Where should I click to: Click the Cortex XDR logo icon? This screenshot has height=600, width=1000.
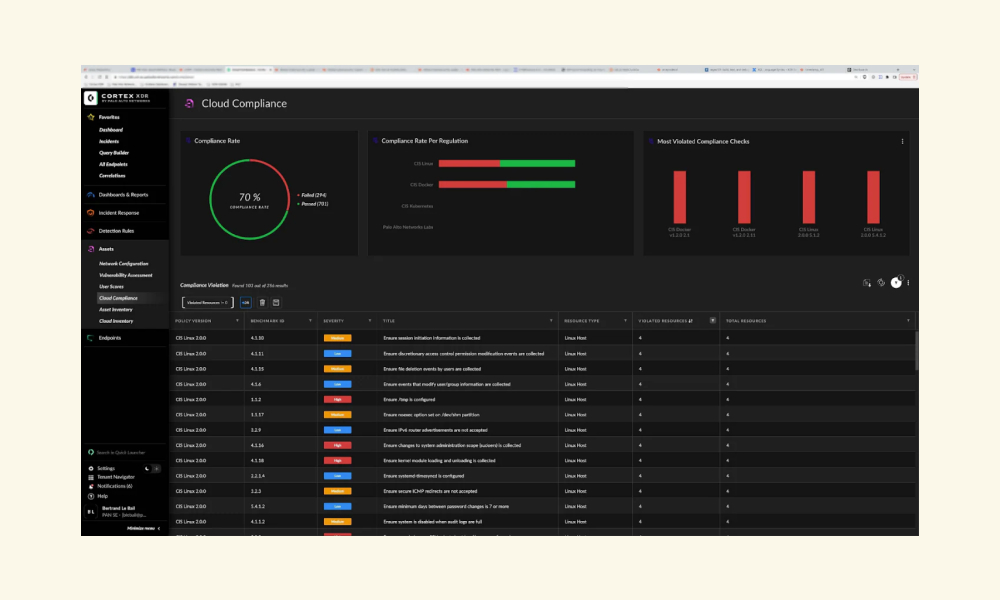click(x=91, y=98)
